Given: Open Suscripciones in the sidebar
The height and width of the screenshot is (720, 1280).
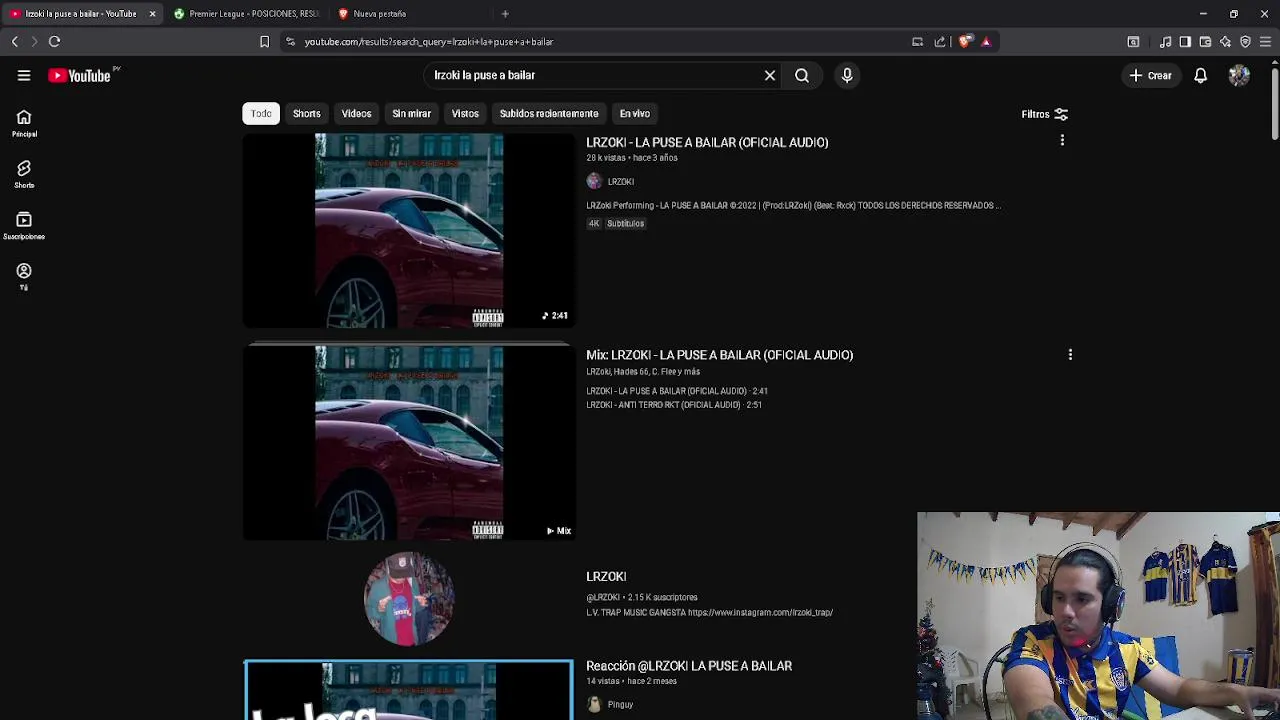Looking at the screenshot, I should click(x=24, y=226).
